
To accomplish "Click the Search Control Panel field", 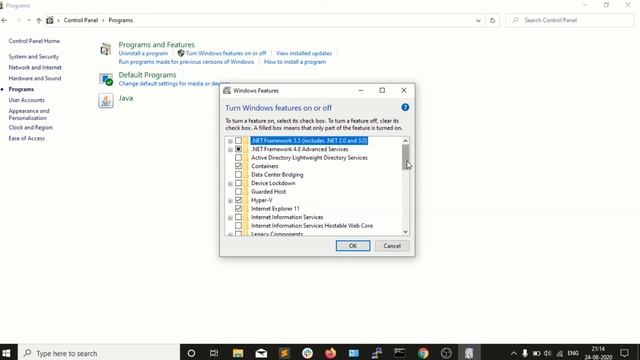I will click(x=570, y=20).
